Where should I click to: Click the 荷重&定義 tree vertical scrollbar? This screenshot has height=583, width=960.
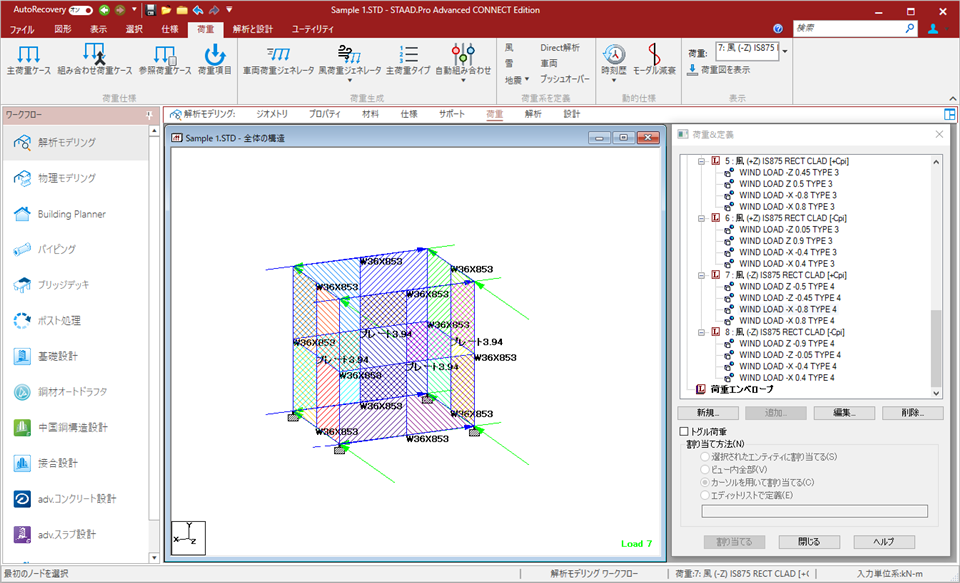[936, 277]
